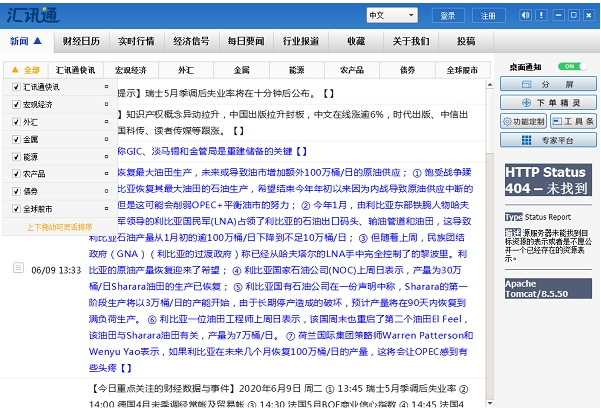Select the 能源 category tab

297,70
